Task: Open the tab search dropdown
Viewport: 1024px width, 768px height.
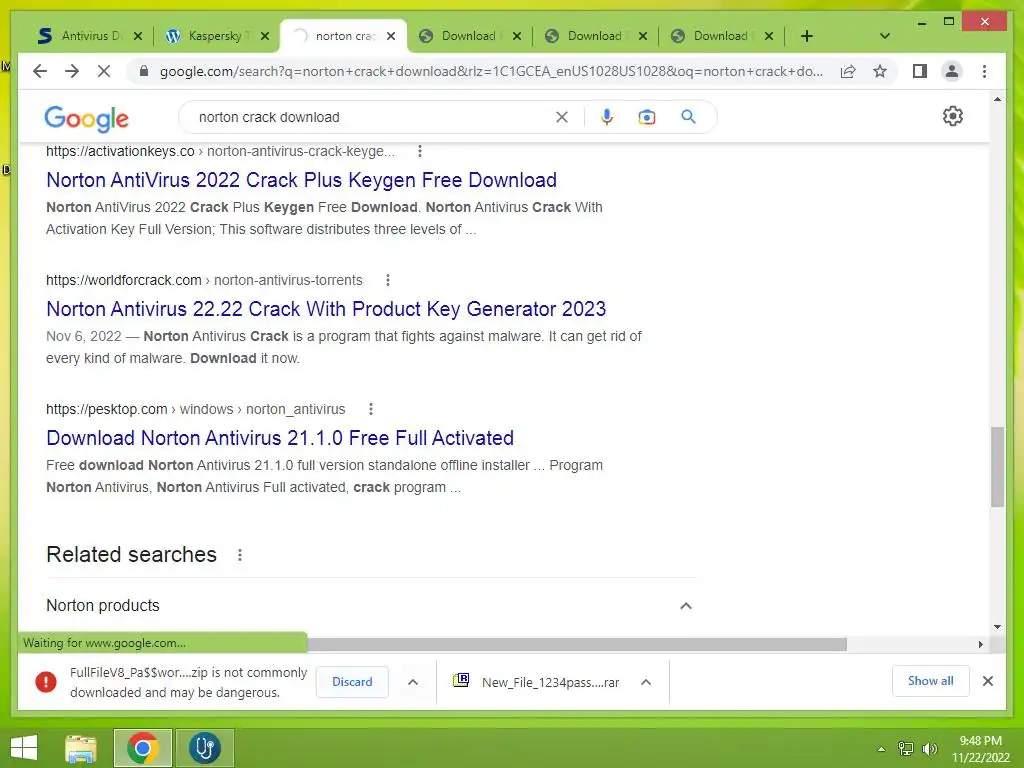Action: [x=885, y=36]
